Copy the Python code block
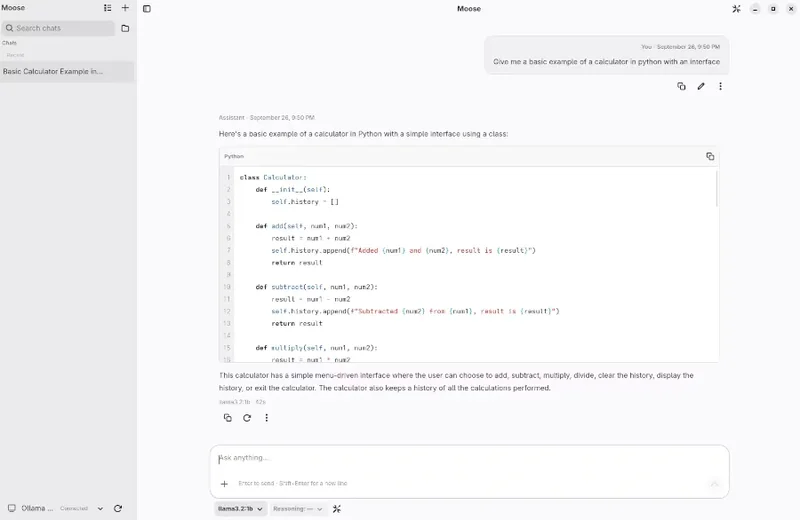This screenshot has width=800, height=520. coord(710,156)
